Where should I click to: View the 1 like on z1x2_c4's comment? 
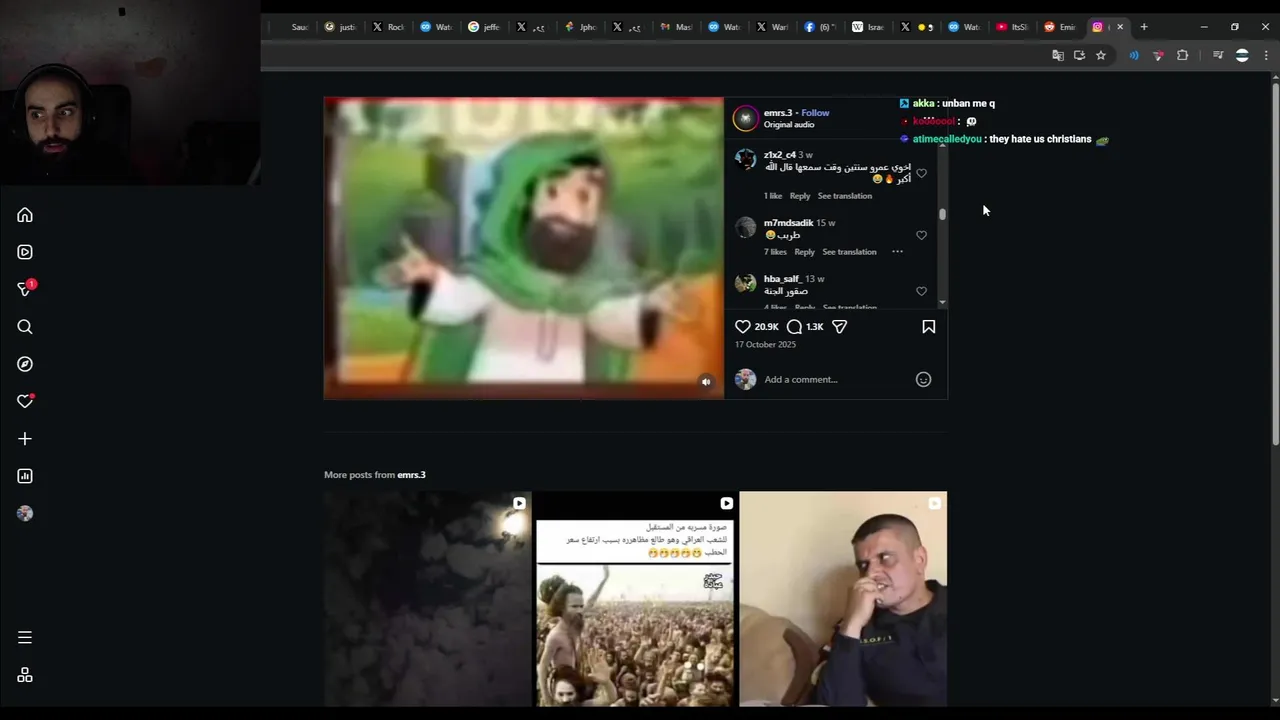tap(773, 196)
